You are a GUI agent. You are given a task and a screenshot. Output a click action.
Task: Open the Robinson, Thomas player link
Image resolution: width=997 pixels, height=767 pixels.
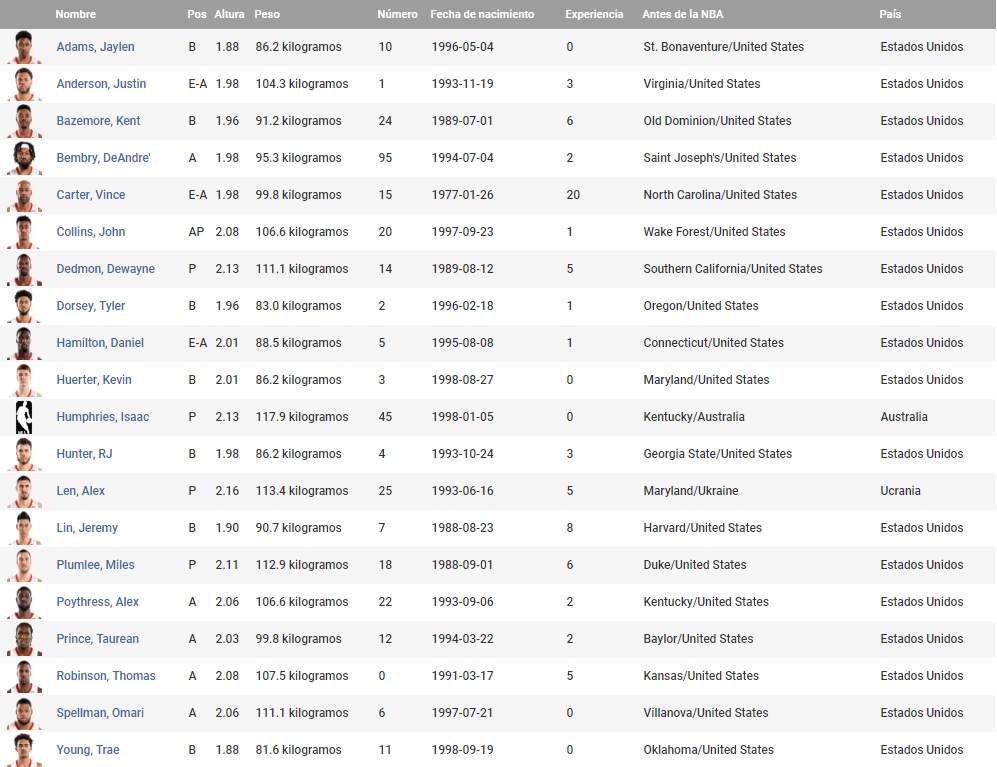click(106, 676)
